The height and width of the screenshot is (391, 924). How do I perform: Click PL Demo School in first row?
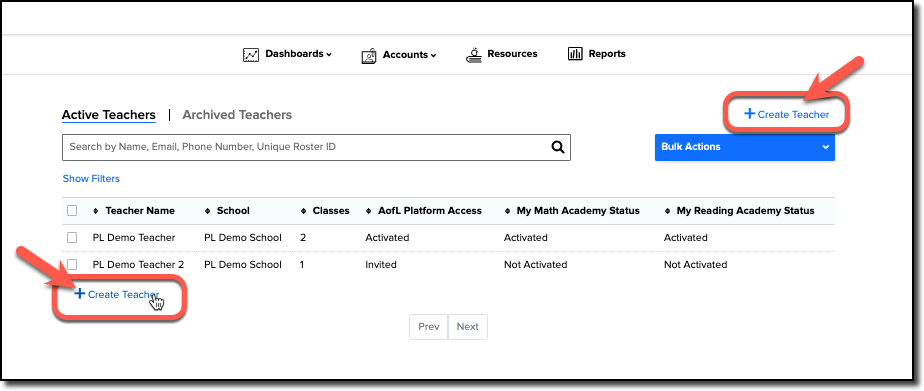pyautogui.click(x=243, y=238)
